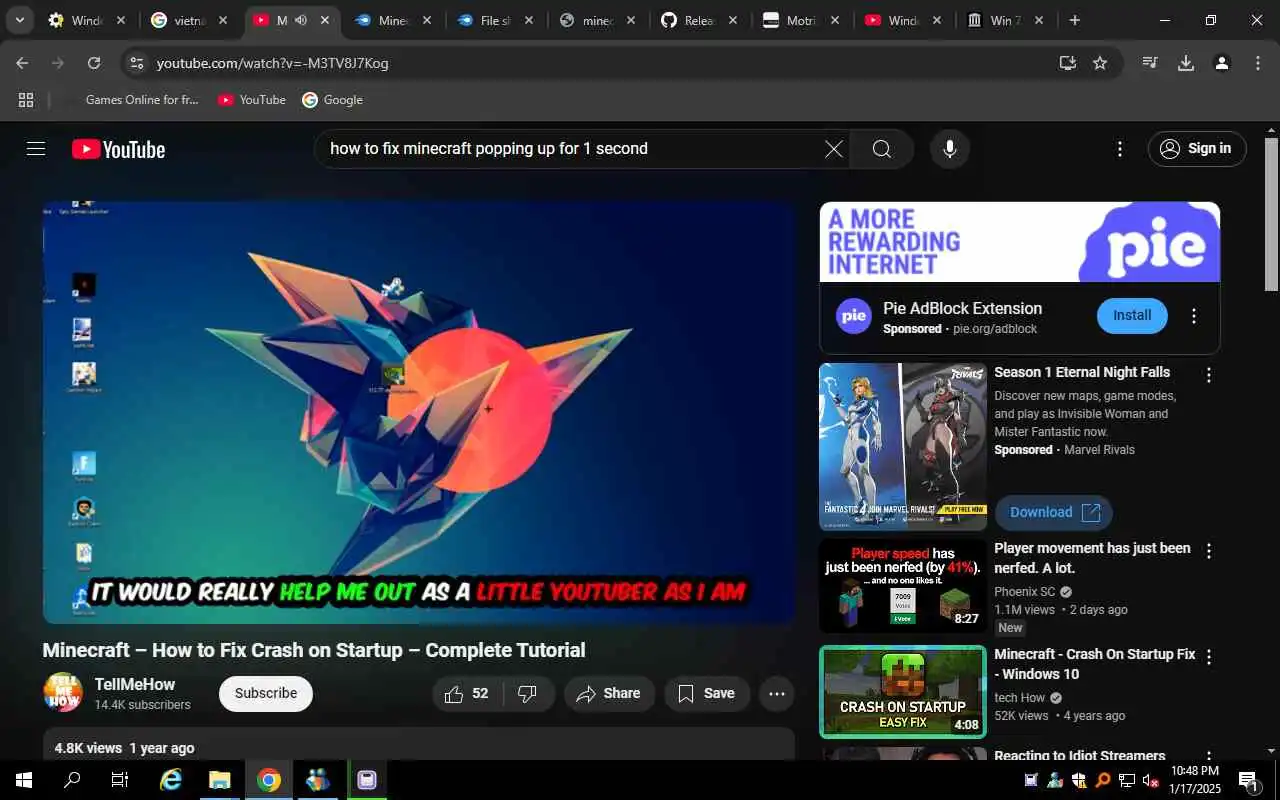Save video to playlist

tap(707, 693)
